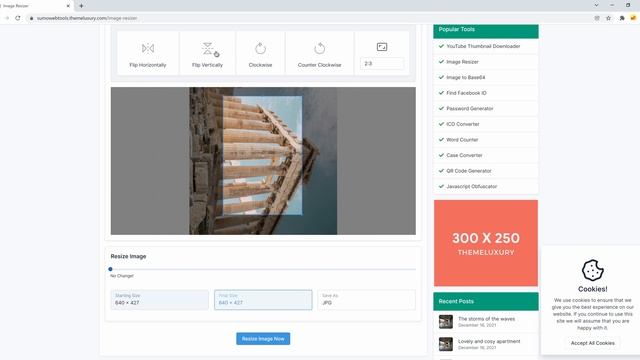The width and height of the screenshot is (640, 360).
Task: Click the storms of the waves thumbnail
Action: [446, 322]
